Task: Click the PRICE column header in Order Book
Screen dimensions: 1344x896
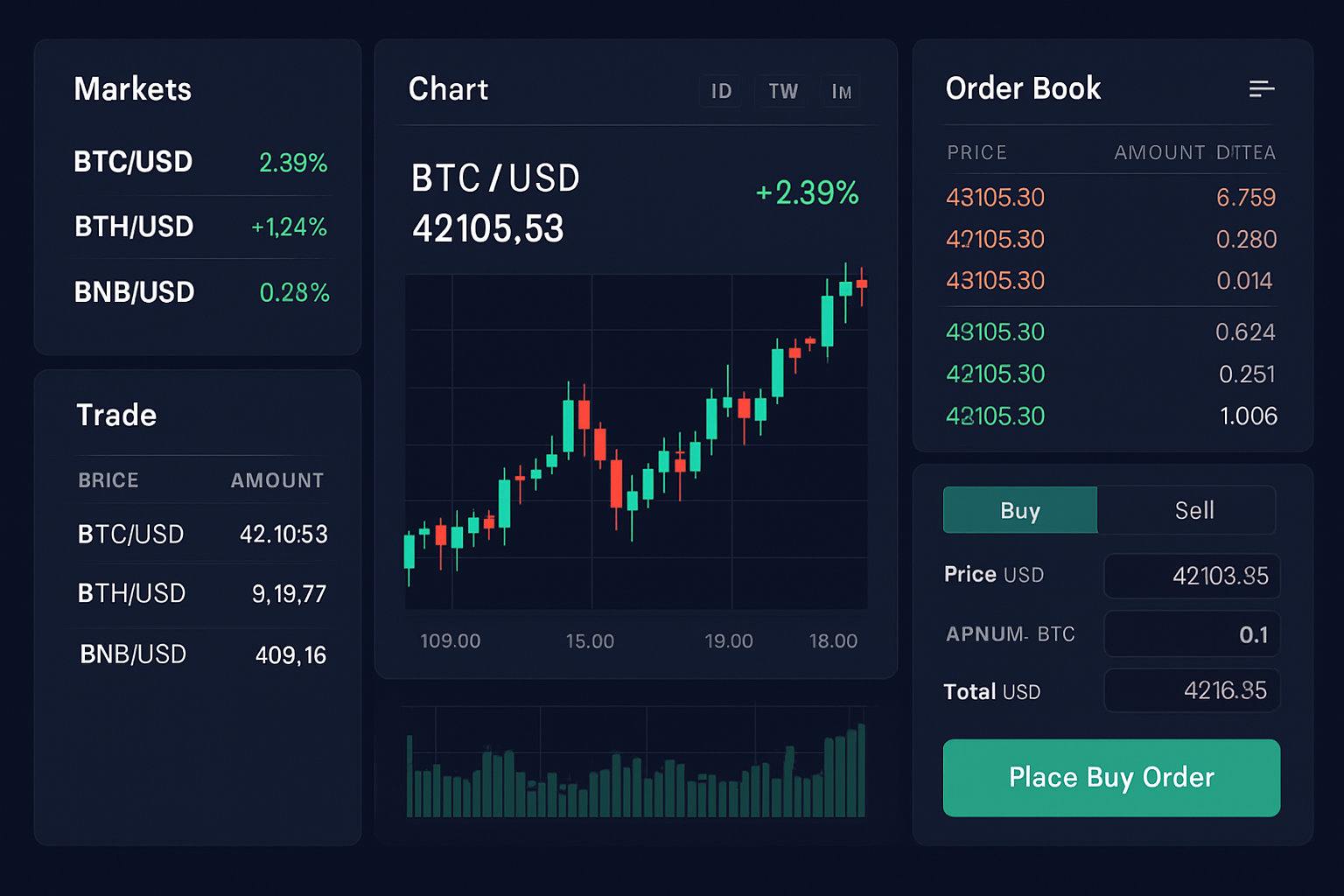Action: [976, 152]
